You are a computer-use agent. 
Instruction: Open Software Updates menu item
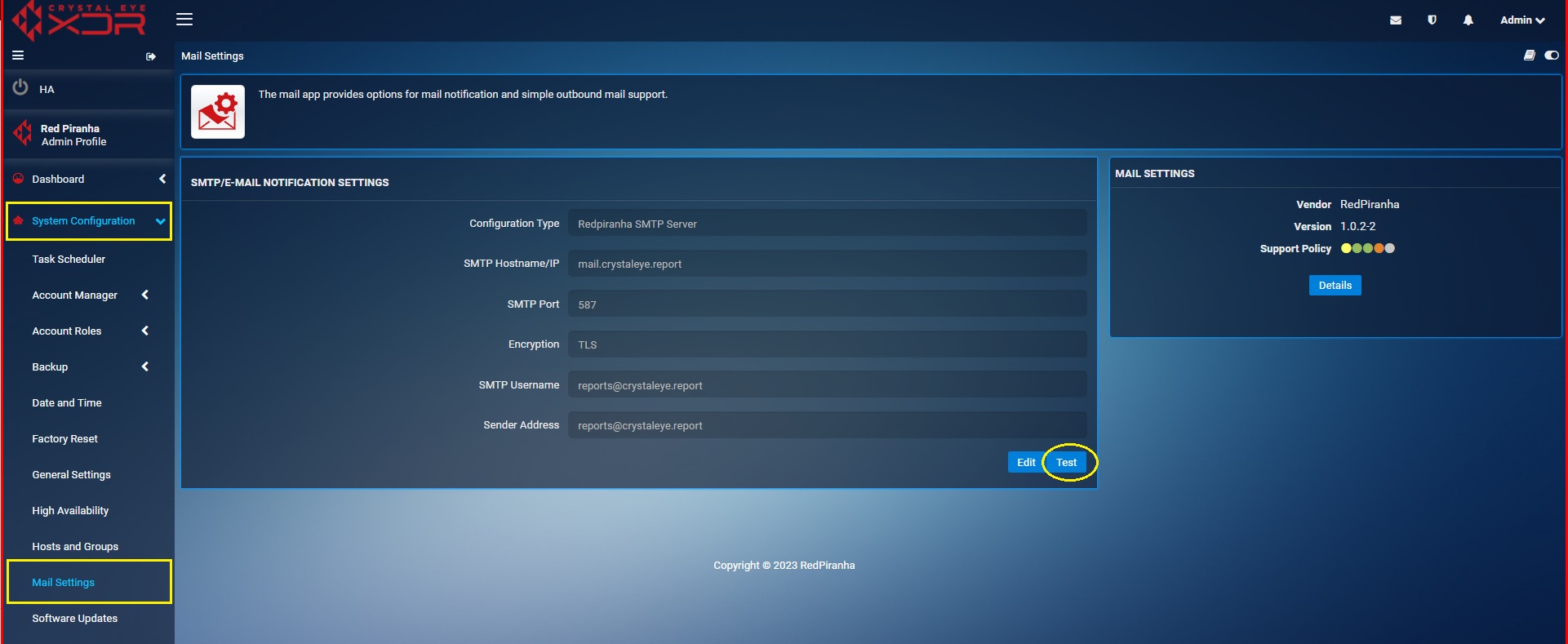point(75,618)
